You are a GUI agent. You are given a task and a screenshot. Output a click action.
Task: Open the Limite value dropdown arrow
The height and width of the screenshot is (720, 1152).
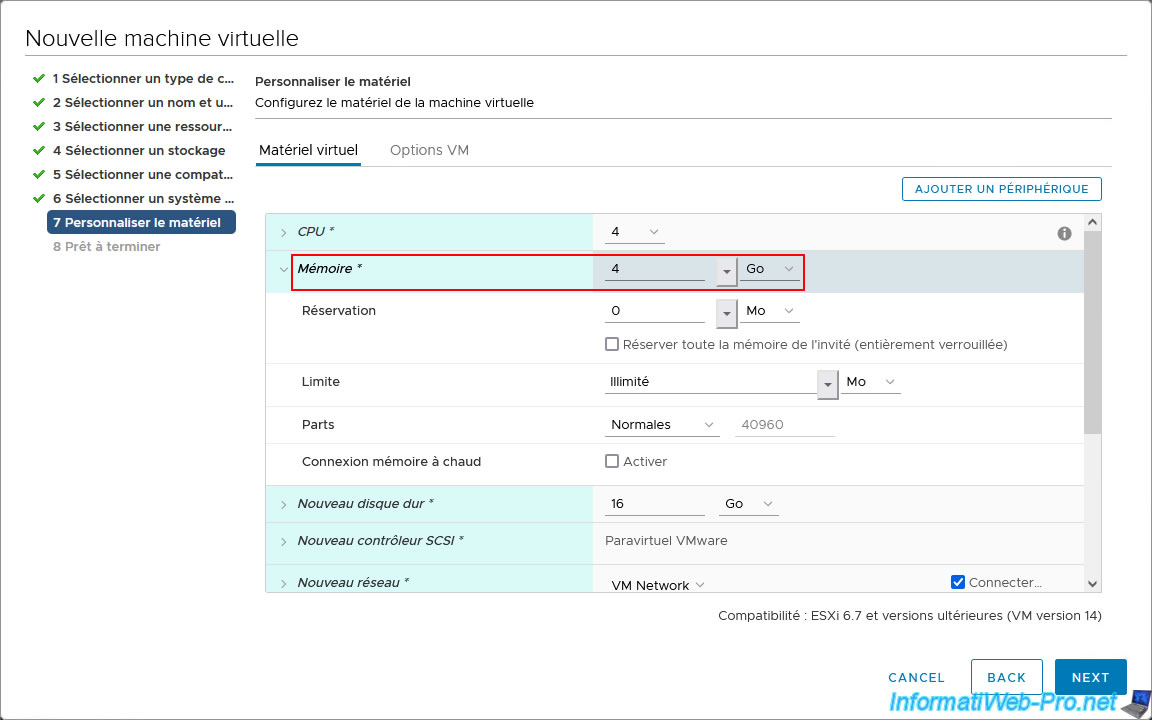tap(828, 384)
